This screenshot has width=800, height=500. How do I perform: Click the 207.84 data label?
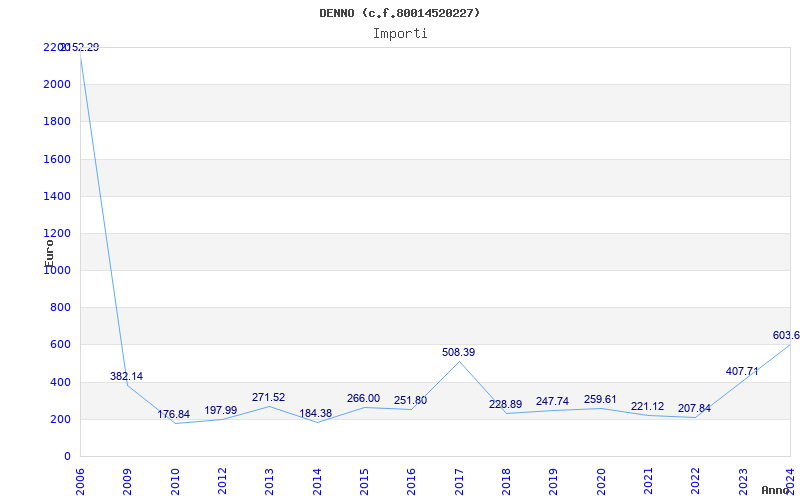tap(694, 409)
